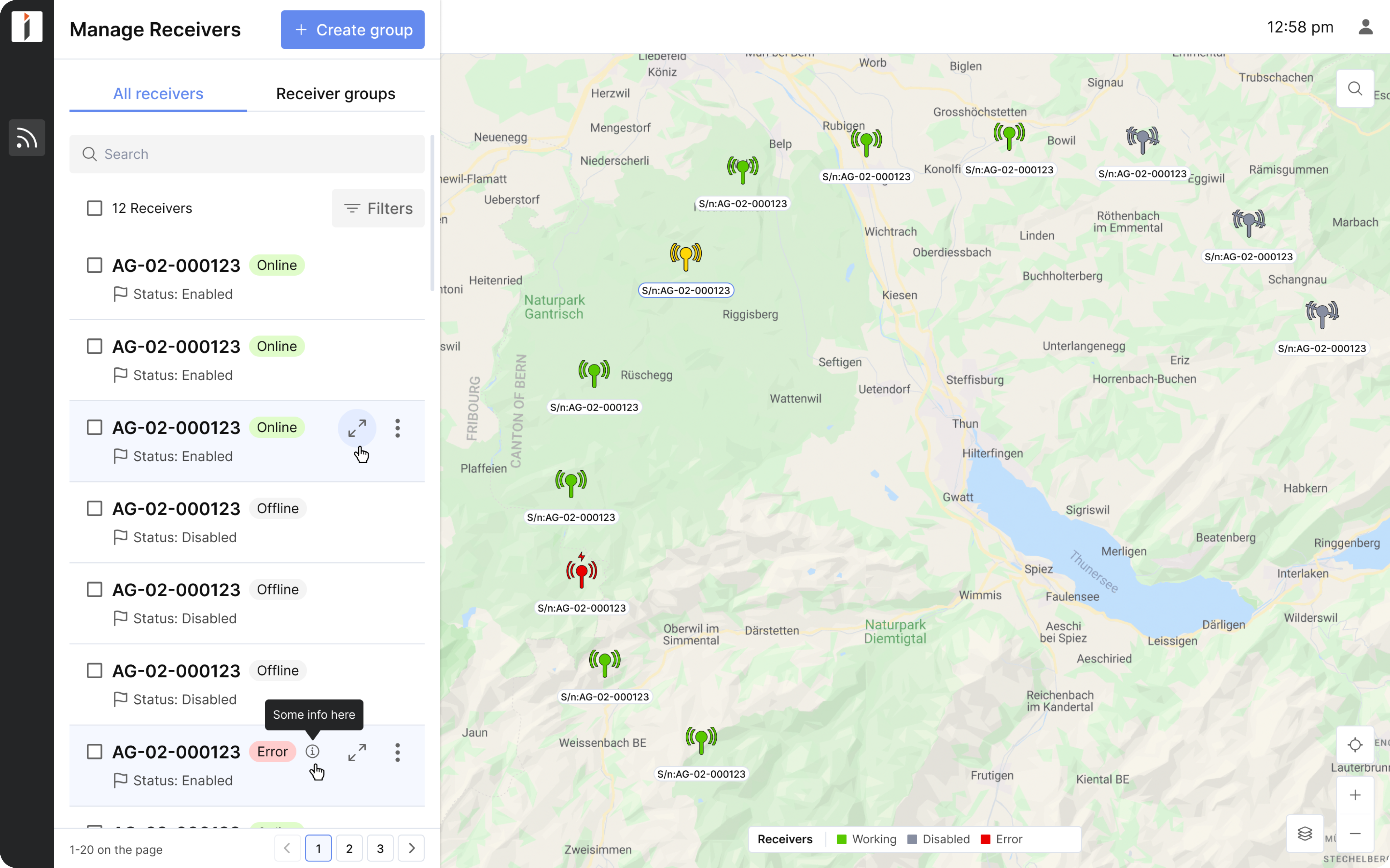Select the All receivers tab
Viewport: 1390px width, 868px height.
tap(158, 93)
